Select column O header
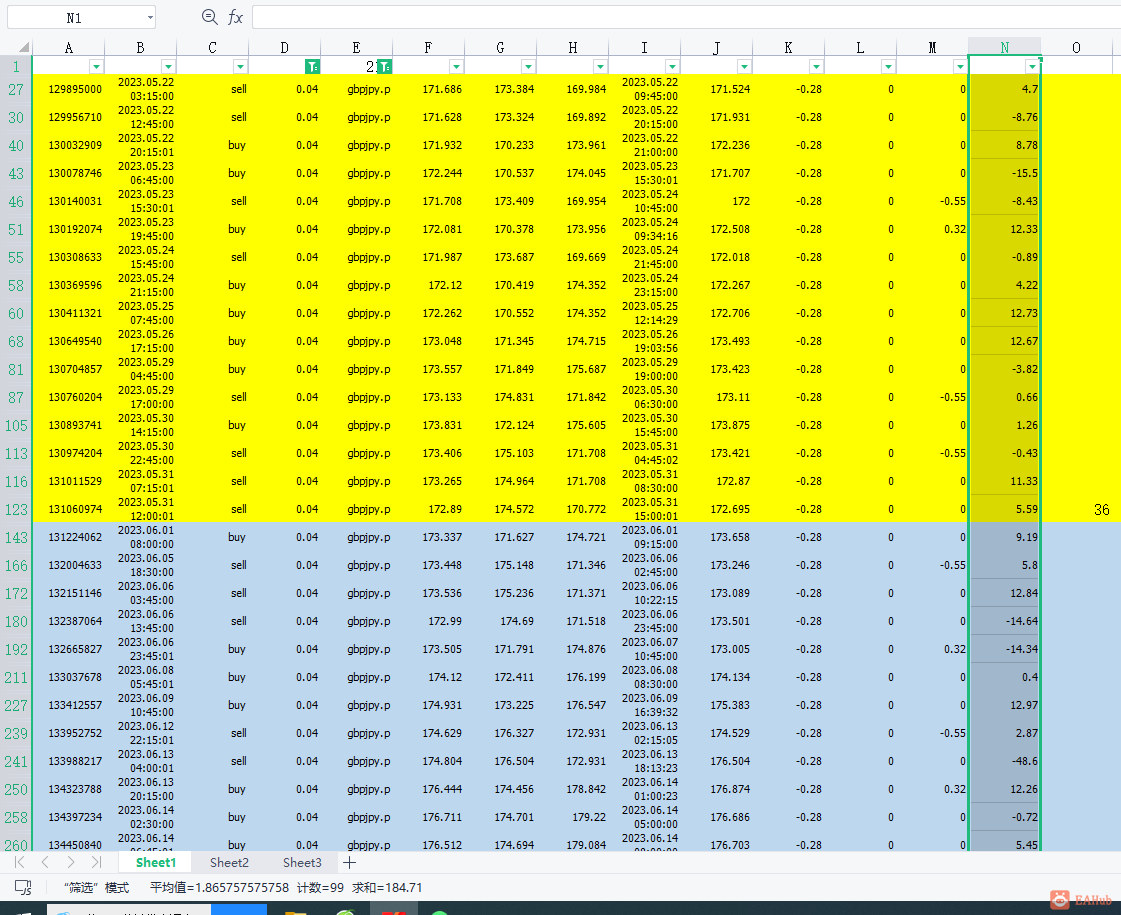The width and height of the screenshot is (1121, 915). pos(1076,47)
